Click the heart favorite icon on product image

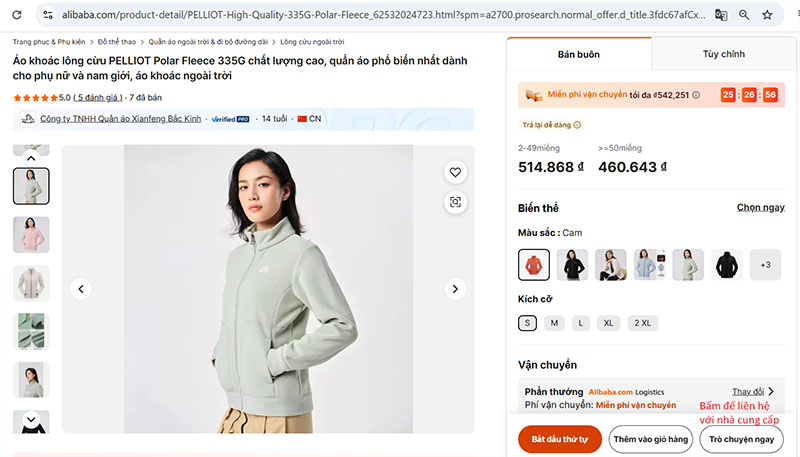coord(455,172)
